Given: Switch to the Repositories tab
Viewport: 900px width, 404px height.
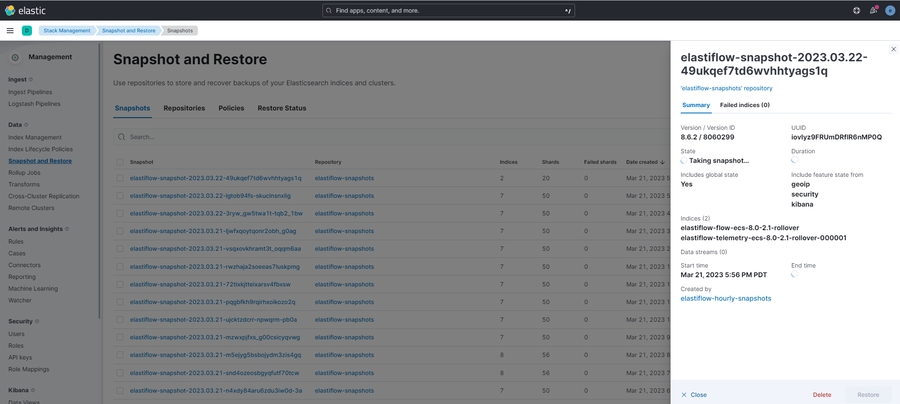Looking at the screenshot, I should (x=184, y=108).
